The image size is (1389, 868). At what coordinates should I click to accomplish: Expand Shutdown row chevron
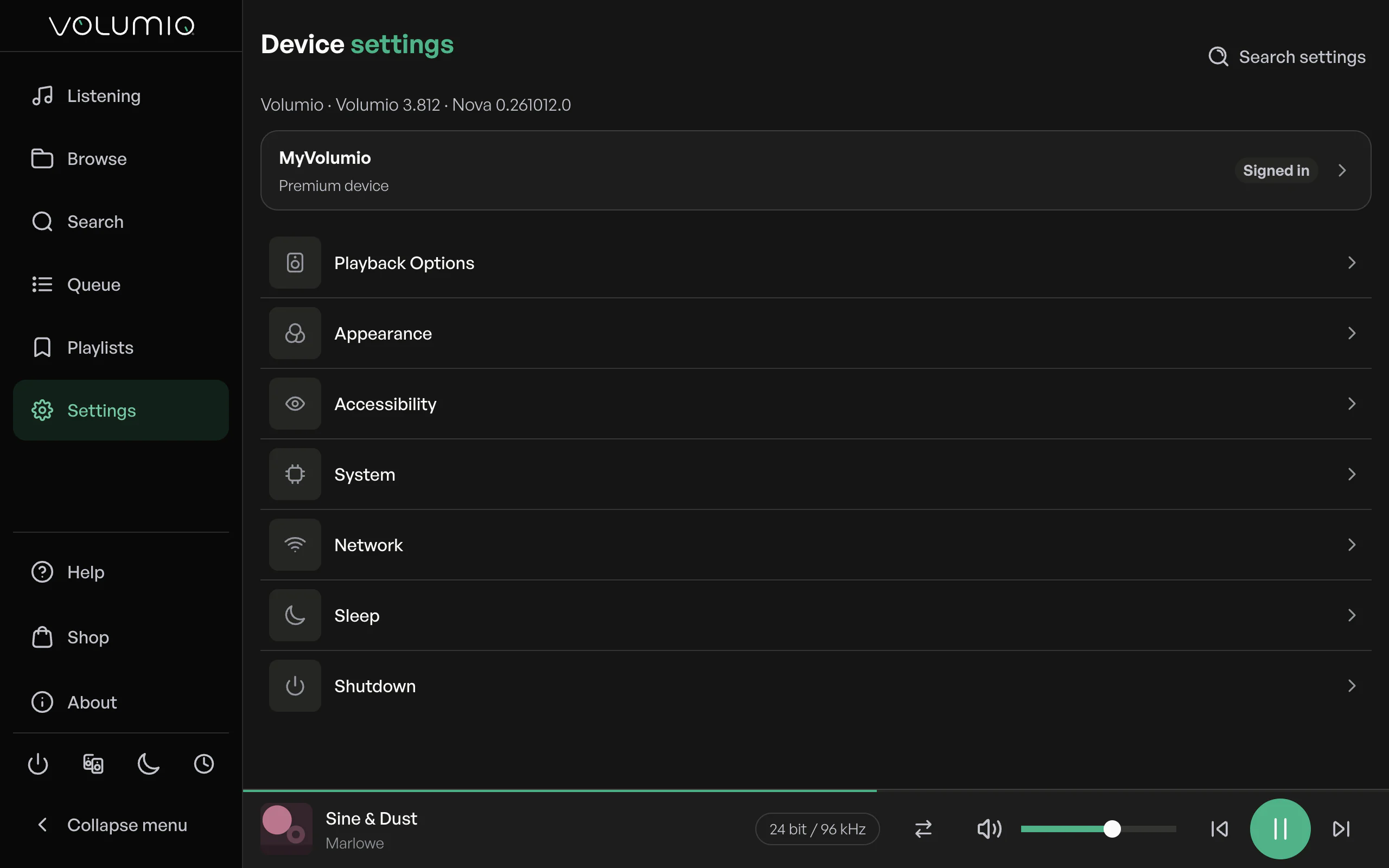click(x=1352, y=686)
